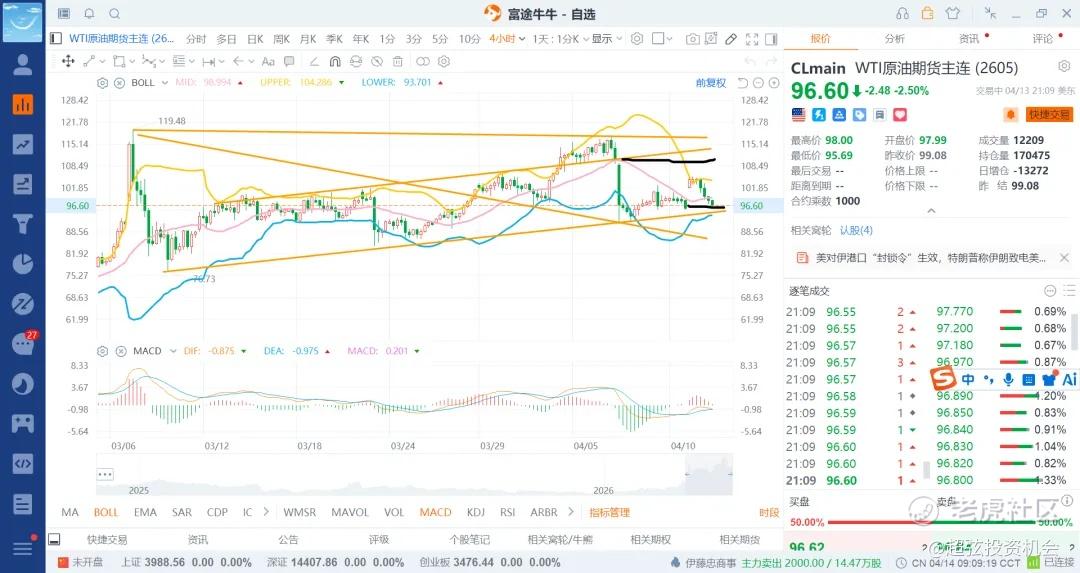Open the 公告 tab in the bottom panel
The width and height of the screenshot is (1080, 573).
[x=288, y=539]
